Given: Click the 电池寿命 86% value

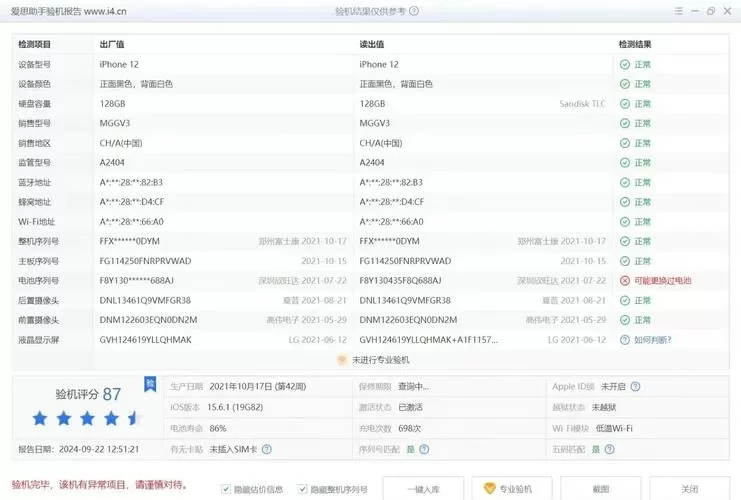Looking at the screenshot, I should [218, 429].
